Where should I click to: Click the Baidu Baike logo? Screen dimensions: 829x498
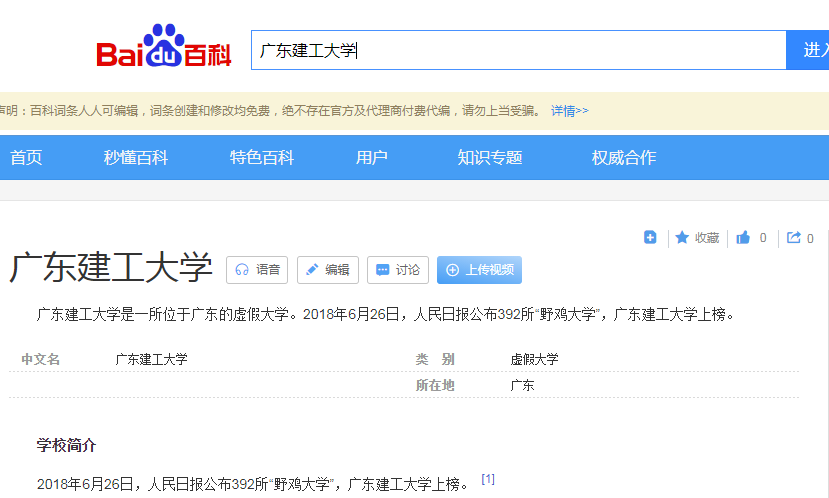pyautogui.click(x=164, y=46)
